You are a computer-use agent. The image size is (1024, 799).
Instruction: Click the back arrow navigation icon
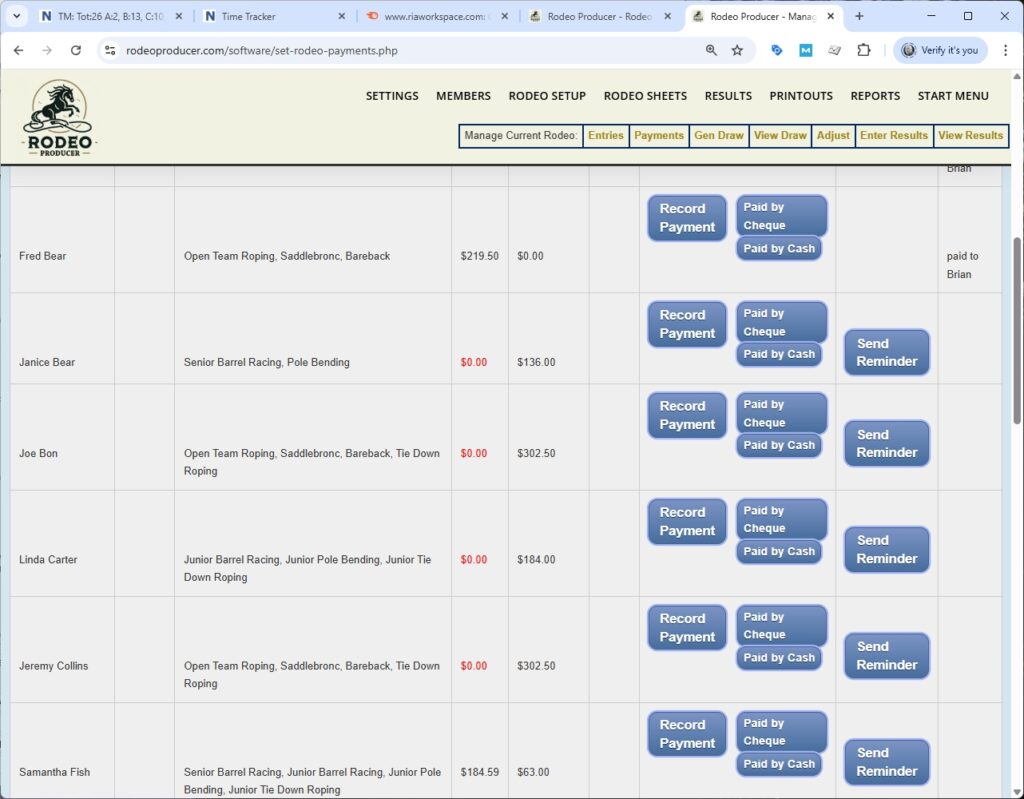18,50
